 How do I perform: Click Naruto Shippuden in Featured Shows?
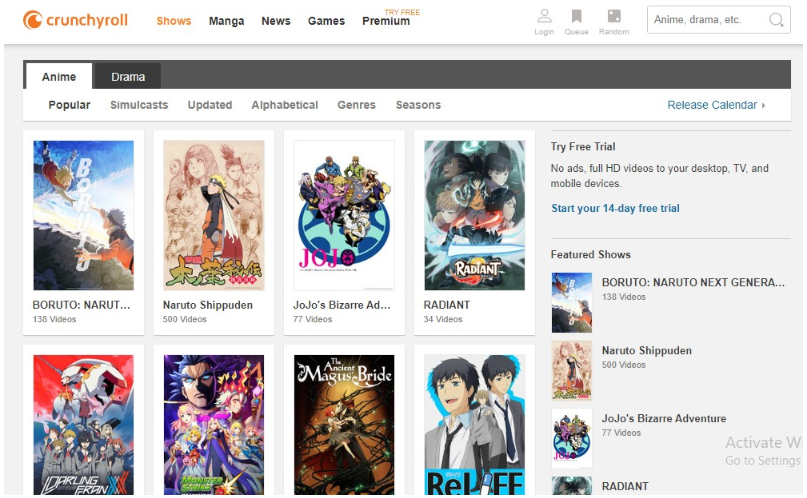click(646, 350)
